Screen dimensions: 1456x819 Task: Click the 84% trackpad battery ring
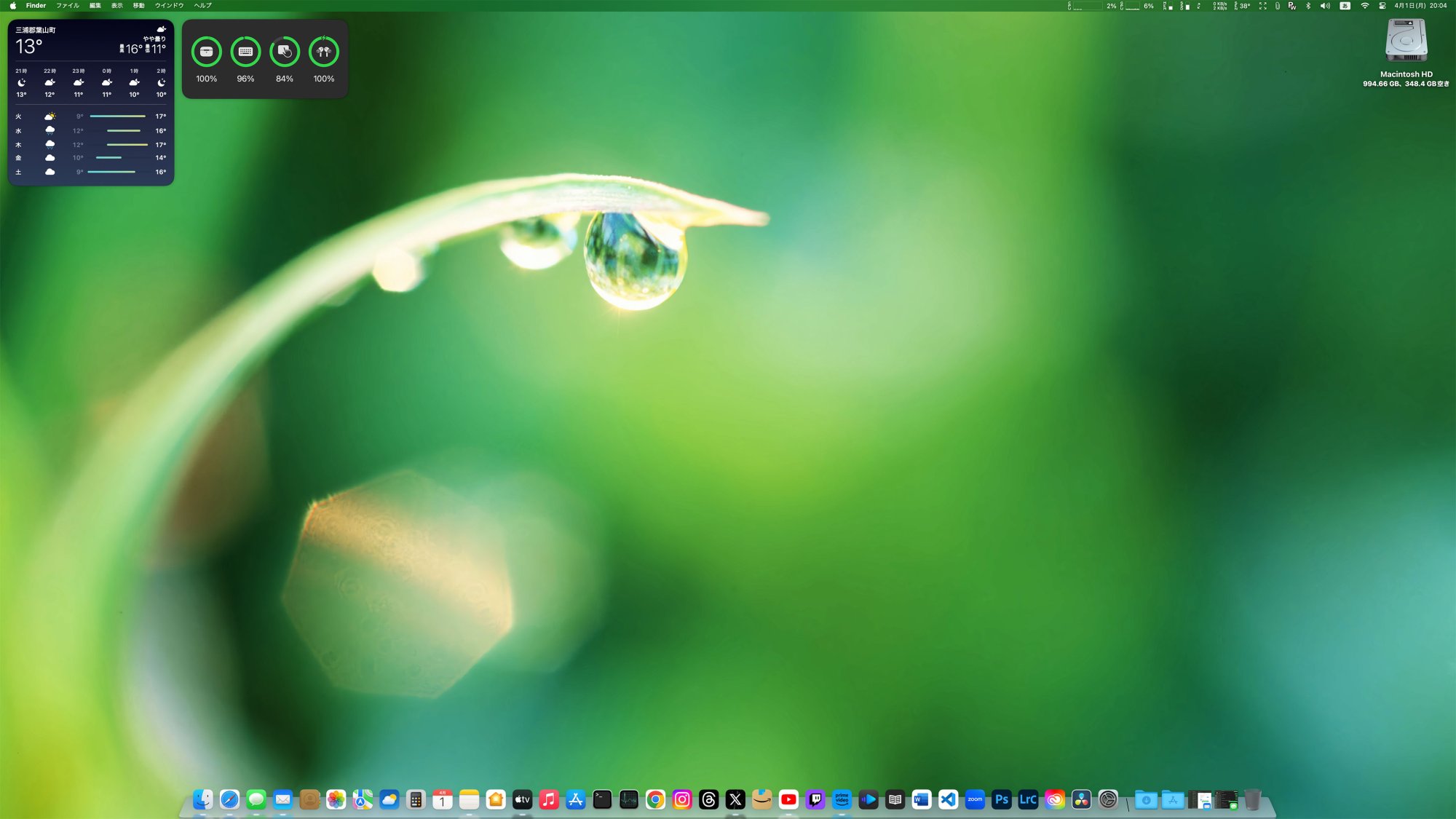(x=285, y=51)
